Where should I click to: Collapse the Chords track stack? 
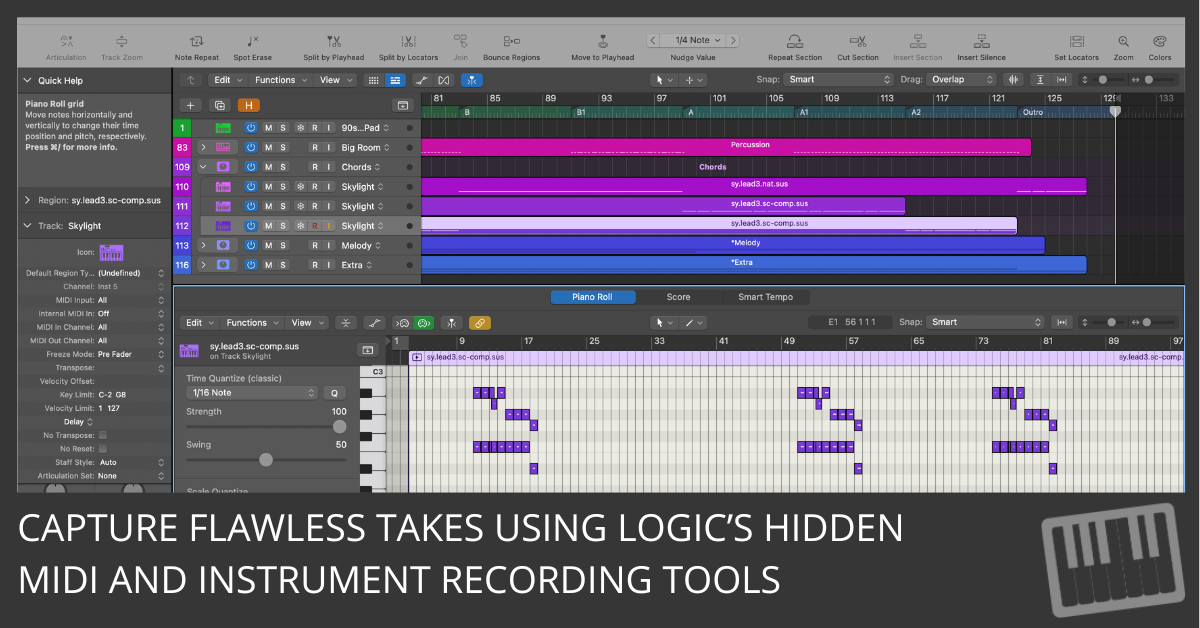203,167
